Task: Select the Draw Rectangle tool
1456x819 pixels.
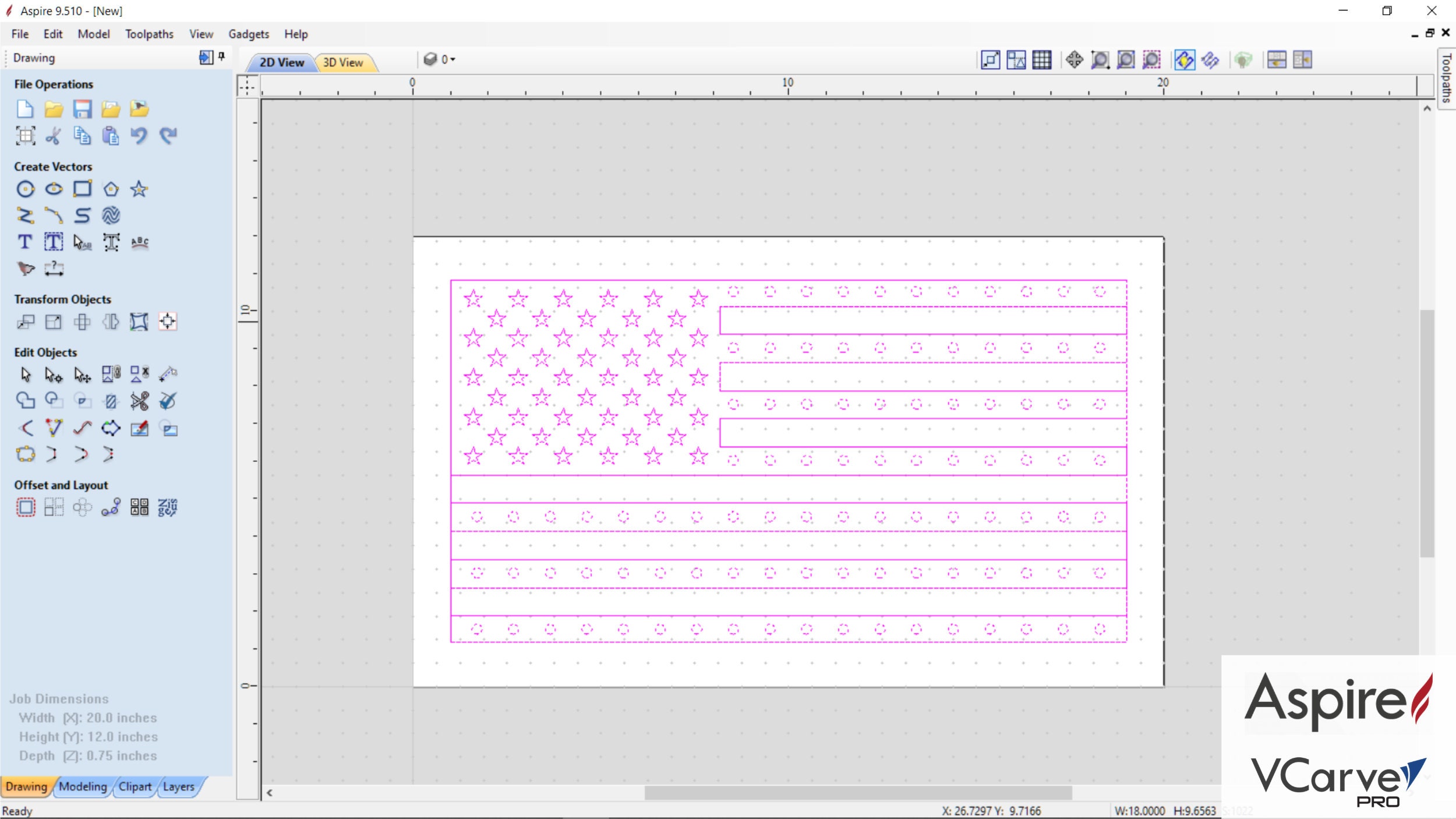Action: (x=82, y=189)
